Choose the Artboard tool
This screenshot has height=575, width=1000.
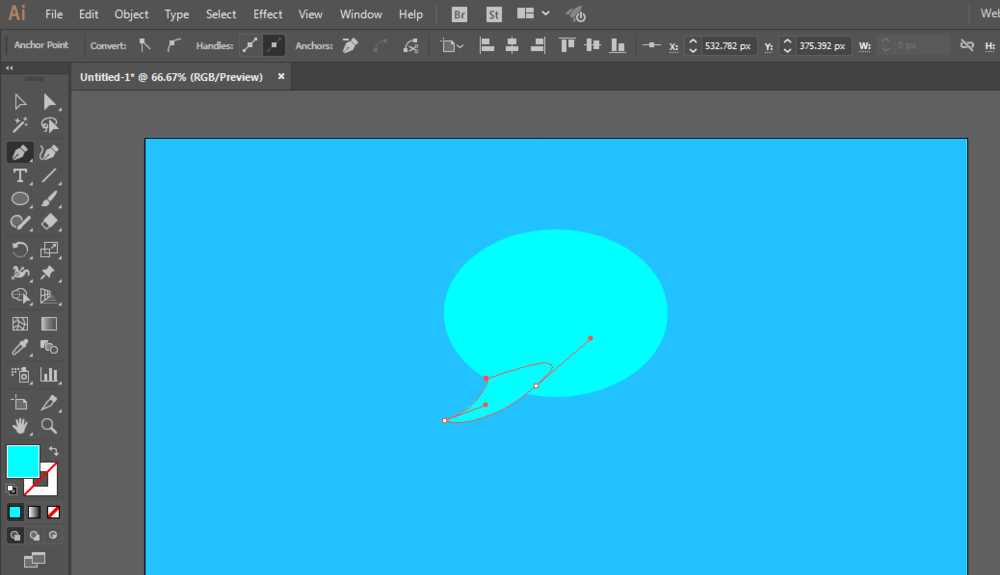click(x=20, y=402)
